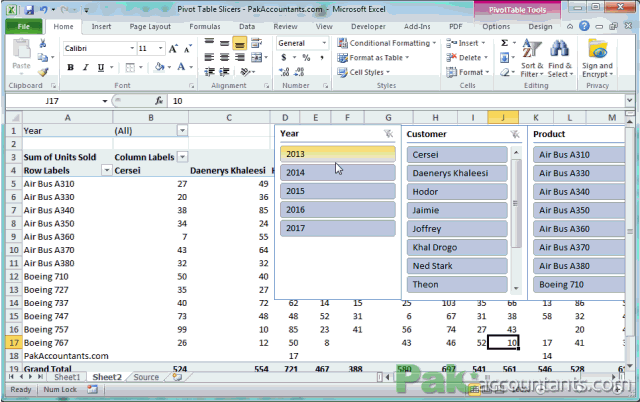Select Hodor in Customer slicer

[x=457, y=192]
